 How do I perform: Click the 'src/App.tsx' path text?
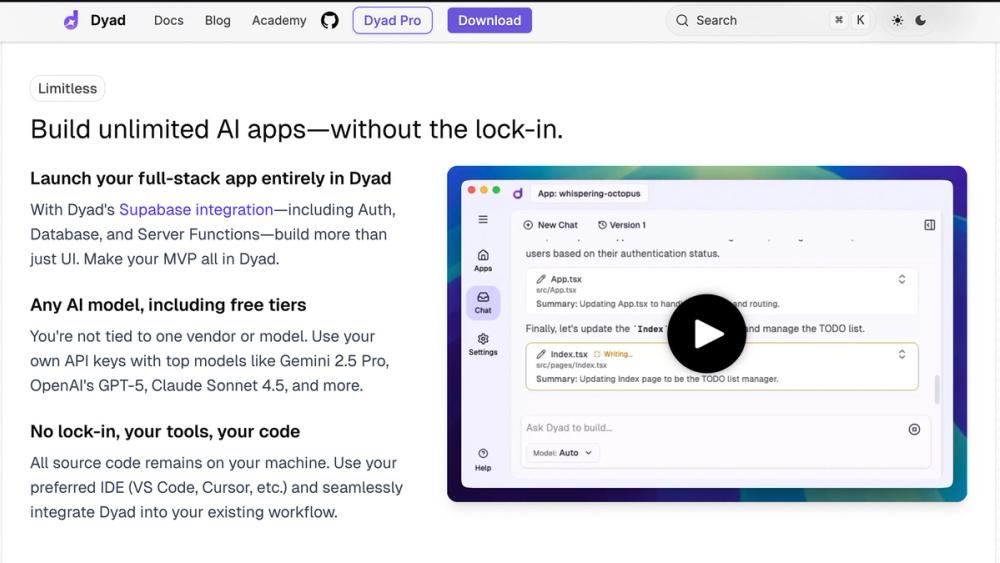555,290
